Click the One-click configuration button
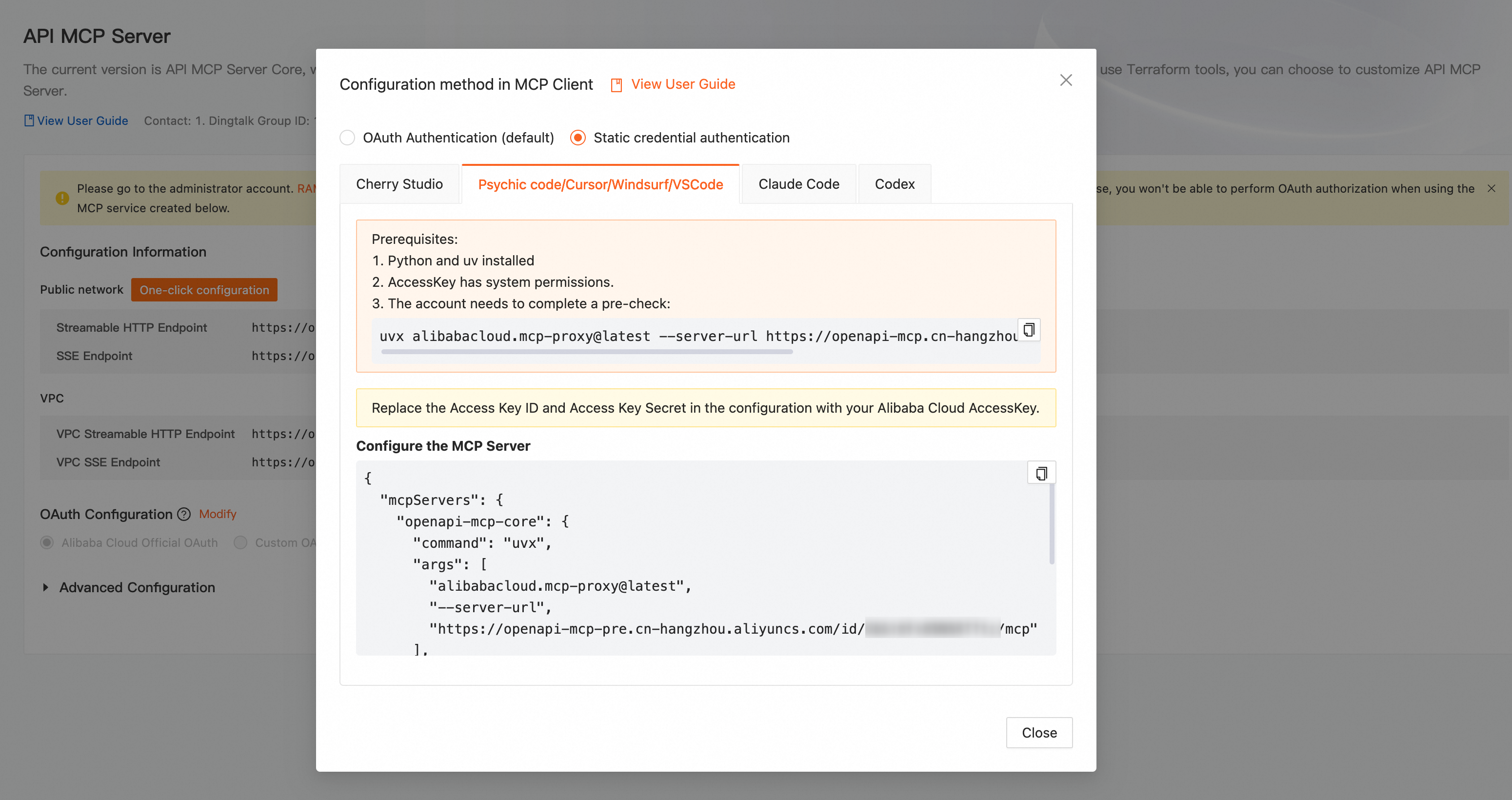1512x800 pixels. tap(204, 290)
